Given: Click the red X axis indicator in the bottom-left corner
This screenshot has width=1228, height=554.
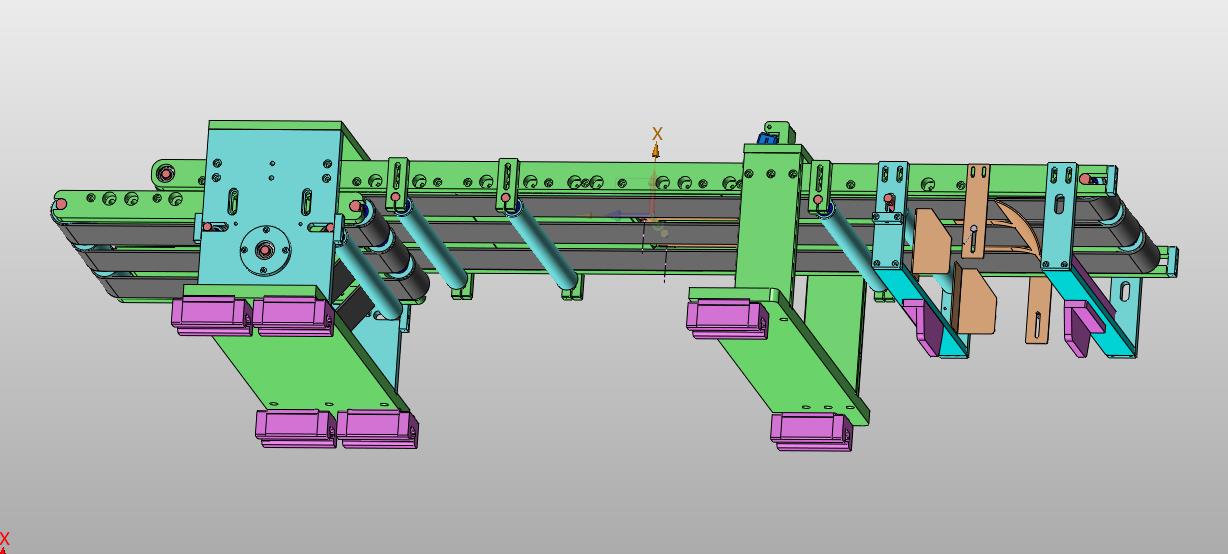Looking at the screenshot, I should coord(5,541).
